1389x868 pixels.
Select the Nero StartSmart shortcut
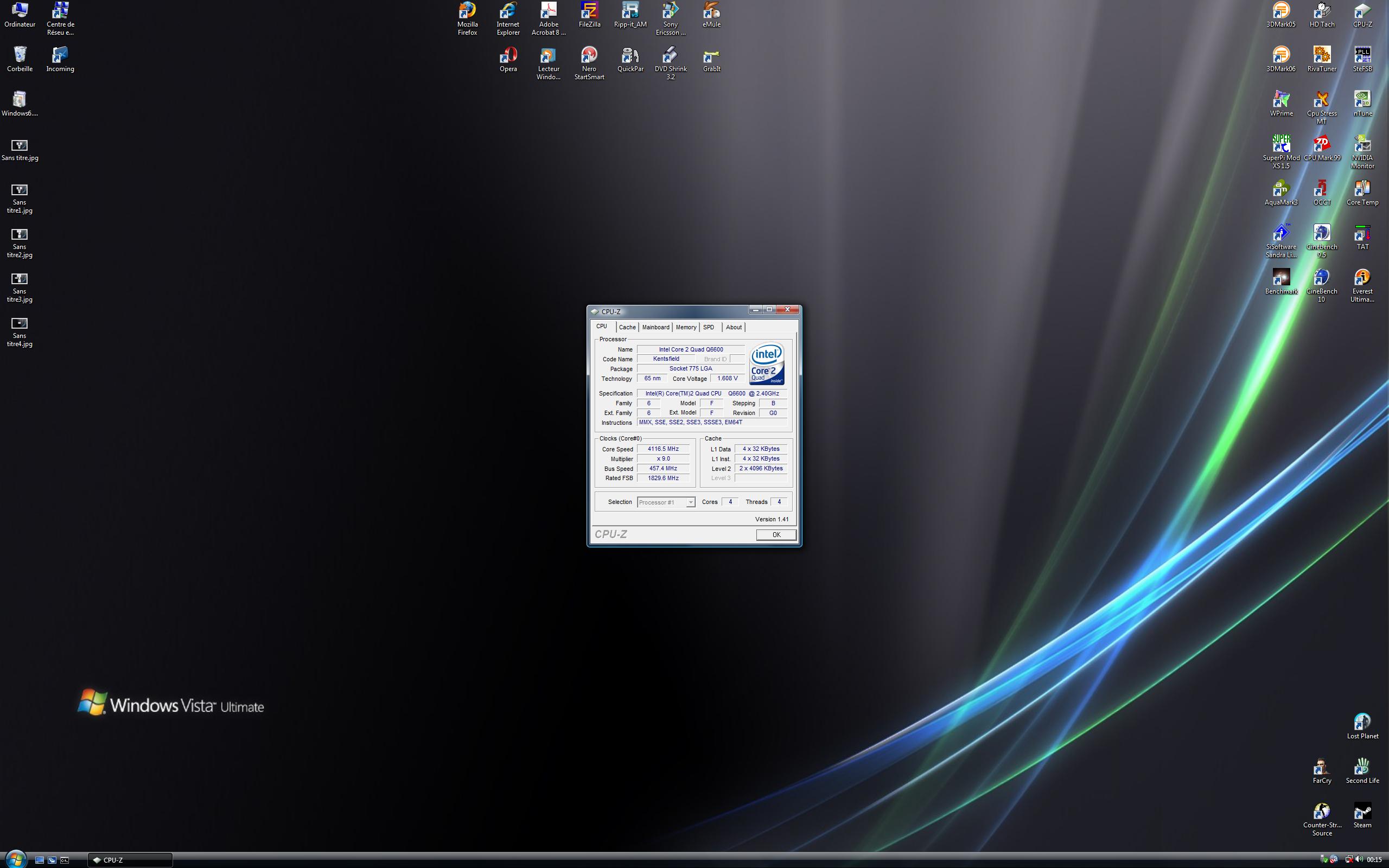tap(589, 63)
